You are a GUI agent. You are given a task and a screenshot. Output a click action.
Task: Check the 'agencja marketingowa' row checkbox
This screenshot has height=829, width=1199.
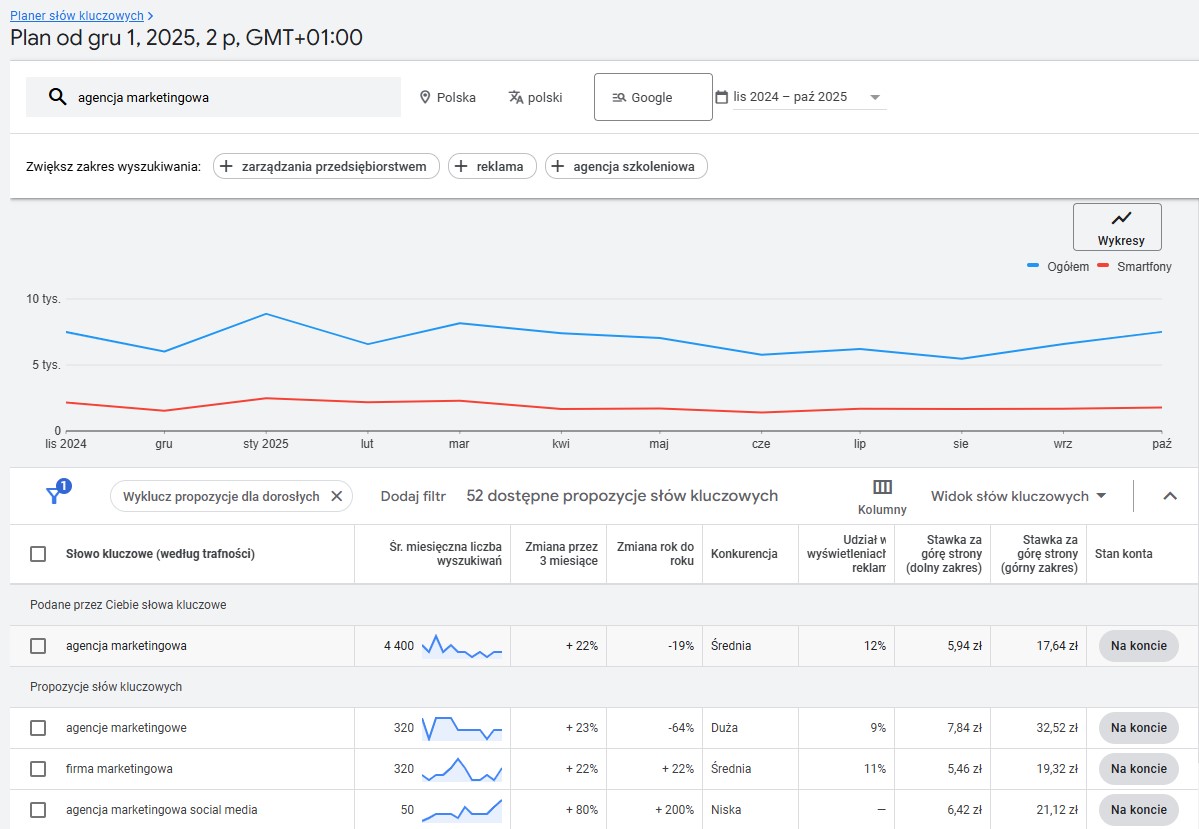pos(38,646)
